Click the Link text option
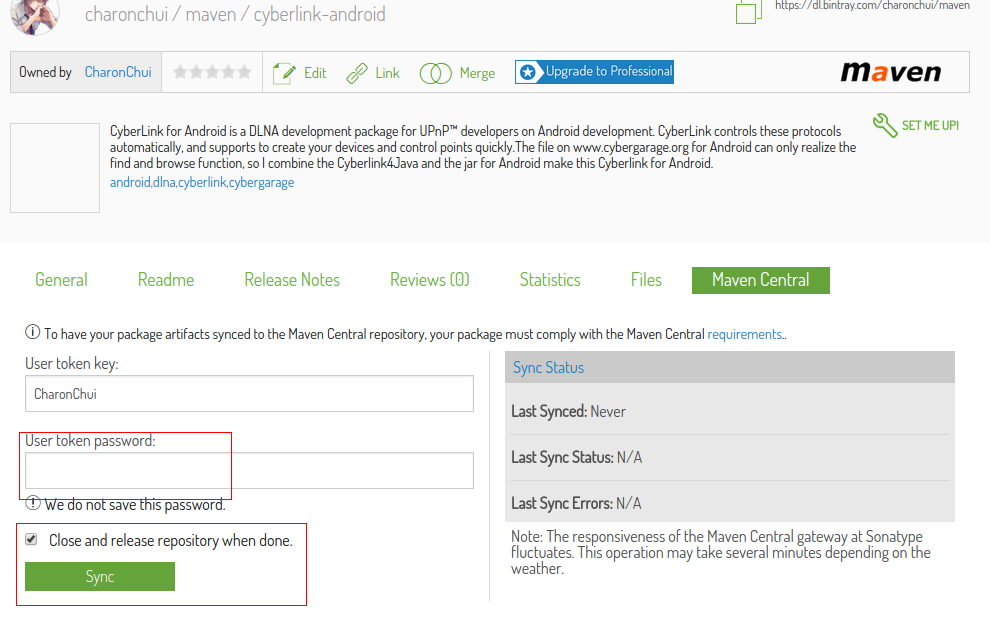This screenshot has width=990, height=635. (387, 73)
